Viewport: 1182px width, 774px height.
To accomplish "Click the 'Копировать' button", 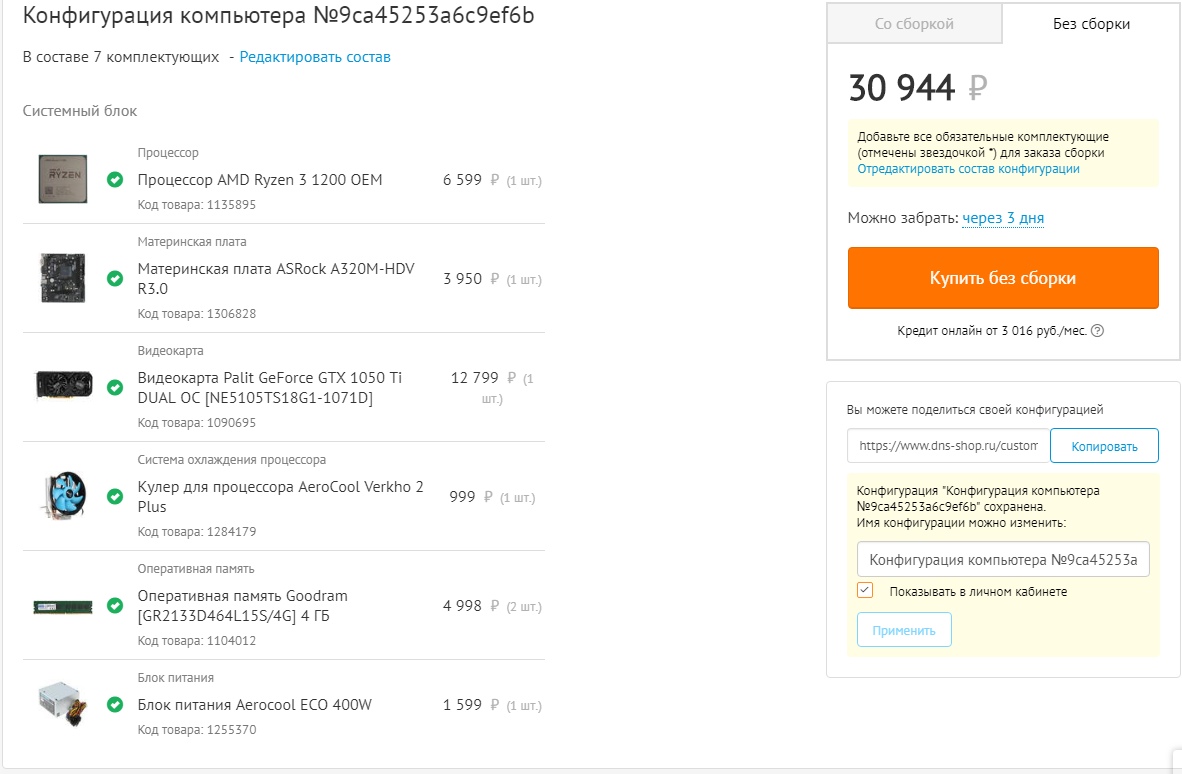I will [1104, 446].
